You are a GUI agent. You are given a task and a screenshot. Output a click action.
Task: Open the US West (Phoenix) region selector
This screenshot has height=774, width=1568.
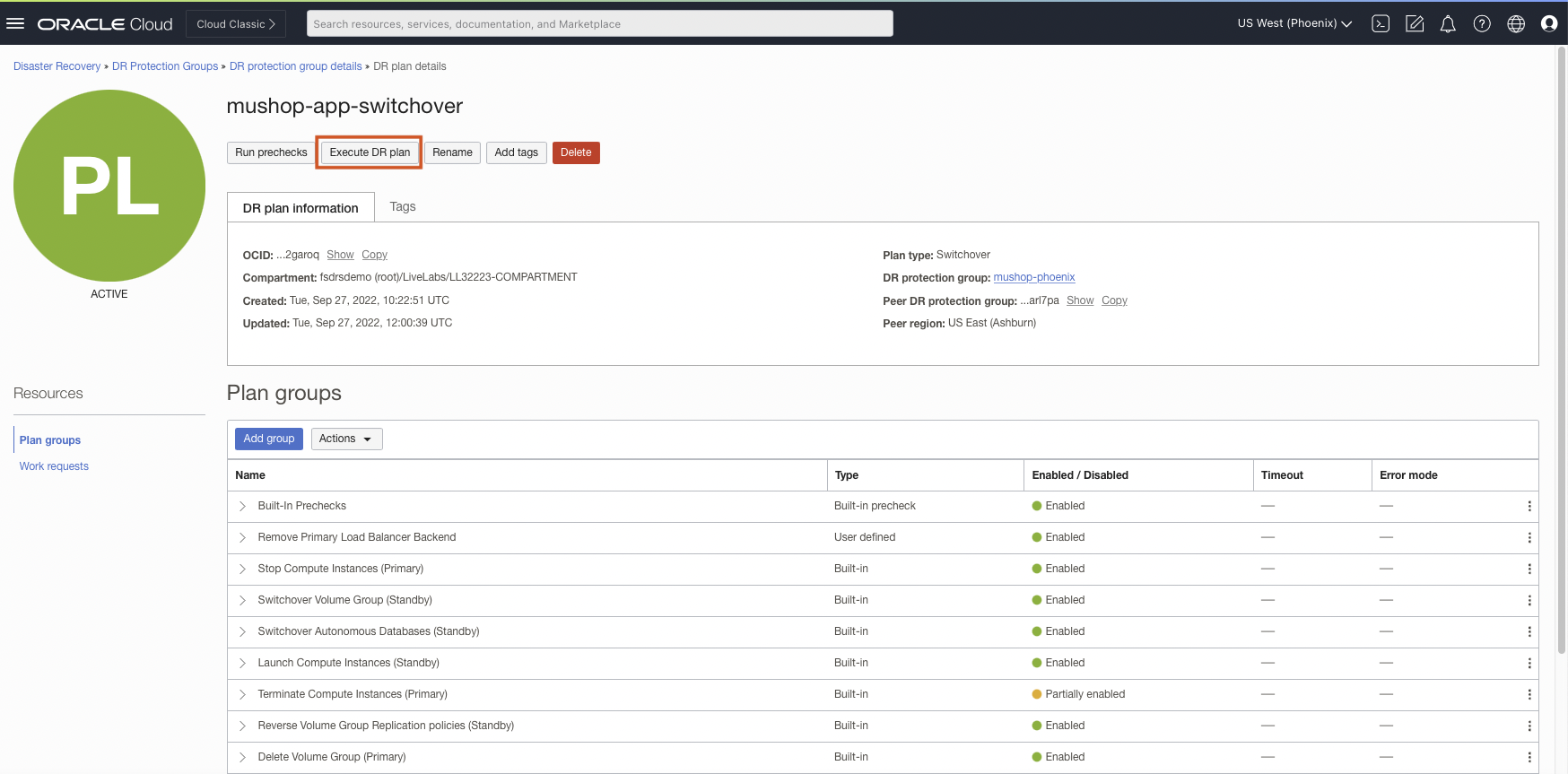pos(1294,23)
